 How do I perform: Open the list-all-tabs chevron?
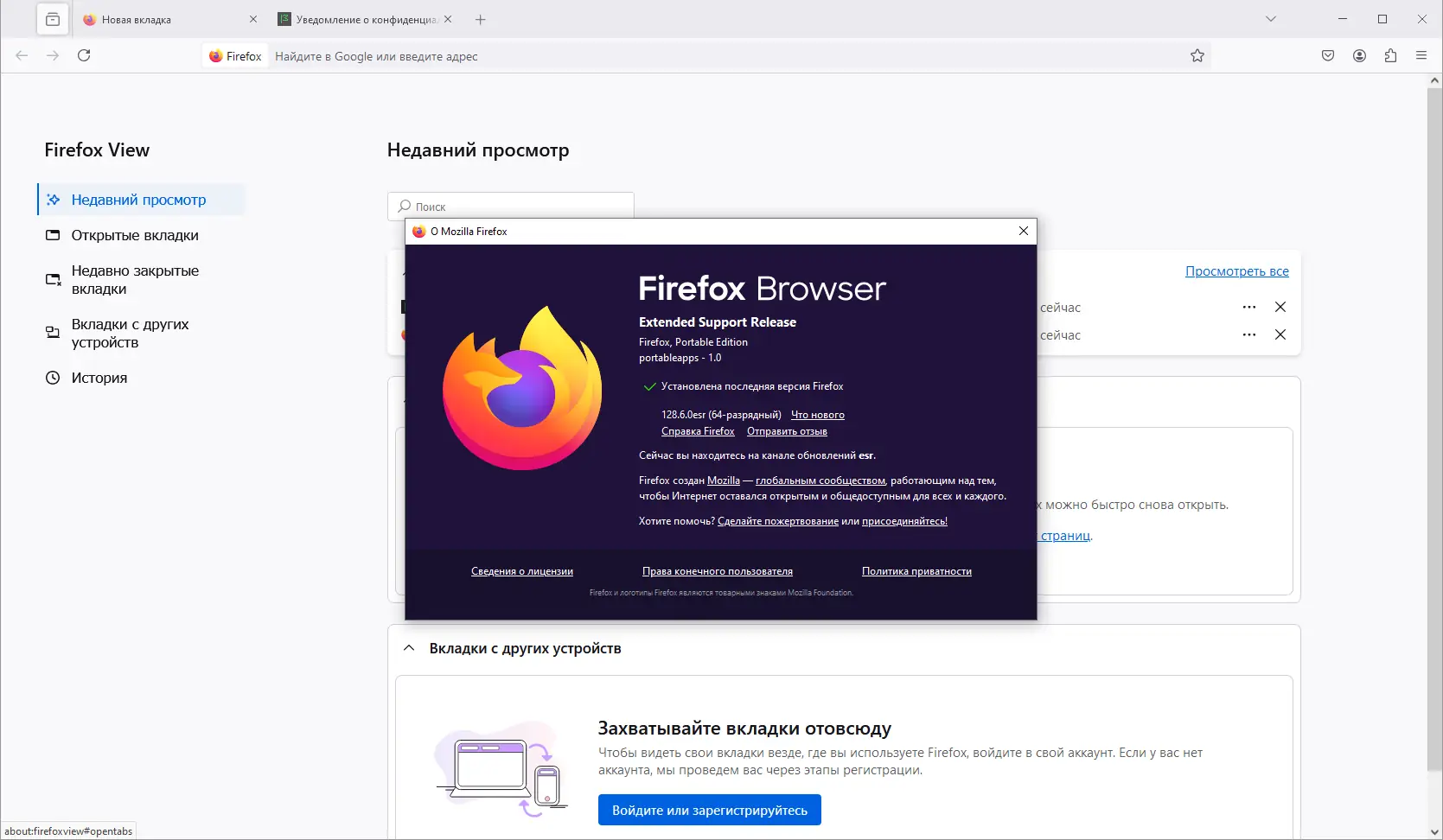pos(1270,18)
